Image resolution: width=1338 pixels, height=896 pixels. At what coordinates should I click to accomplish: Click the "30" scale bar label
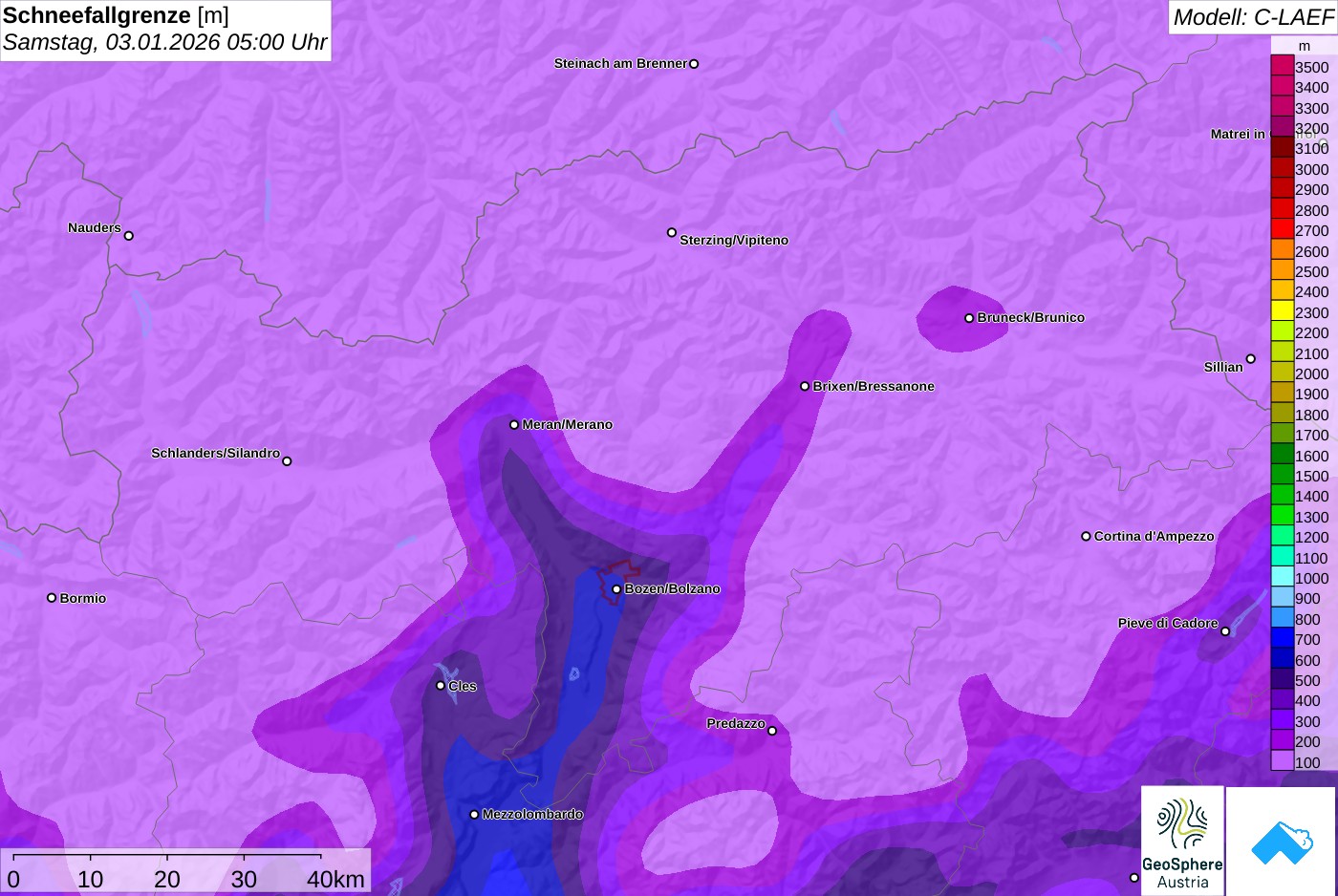point(244,880)
